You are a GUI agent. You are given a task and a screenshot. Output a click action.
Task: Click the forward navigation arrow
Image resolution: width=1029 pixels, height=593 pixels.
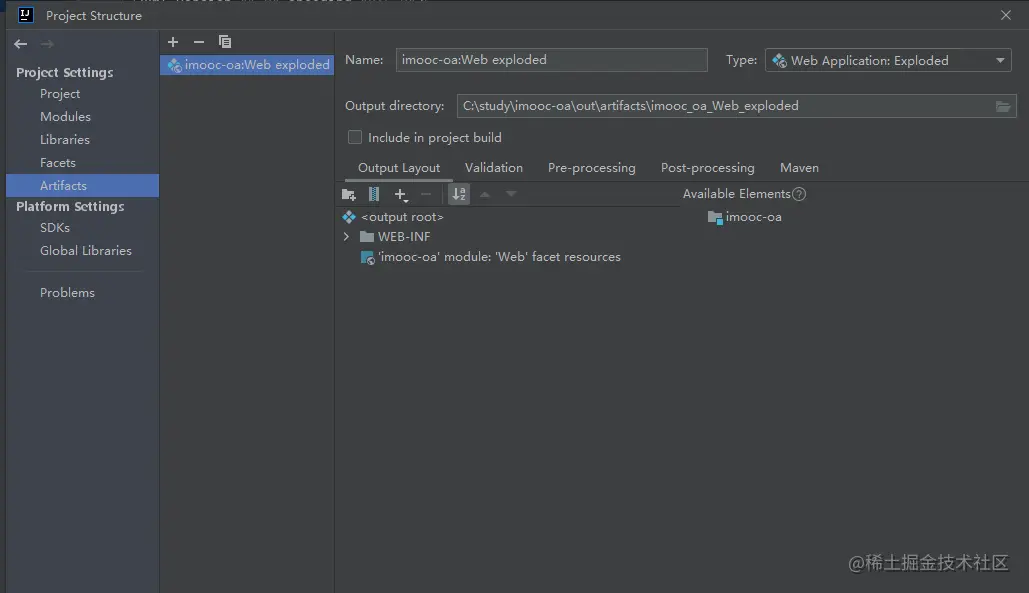pos(47,44)
